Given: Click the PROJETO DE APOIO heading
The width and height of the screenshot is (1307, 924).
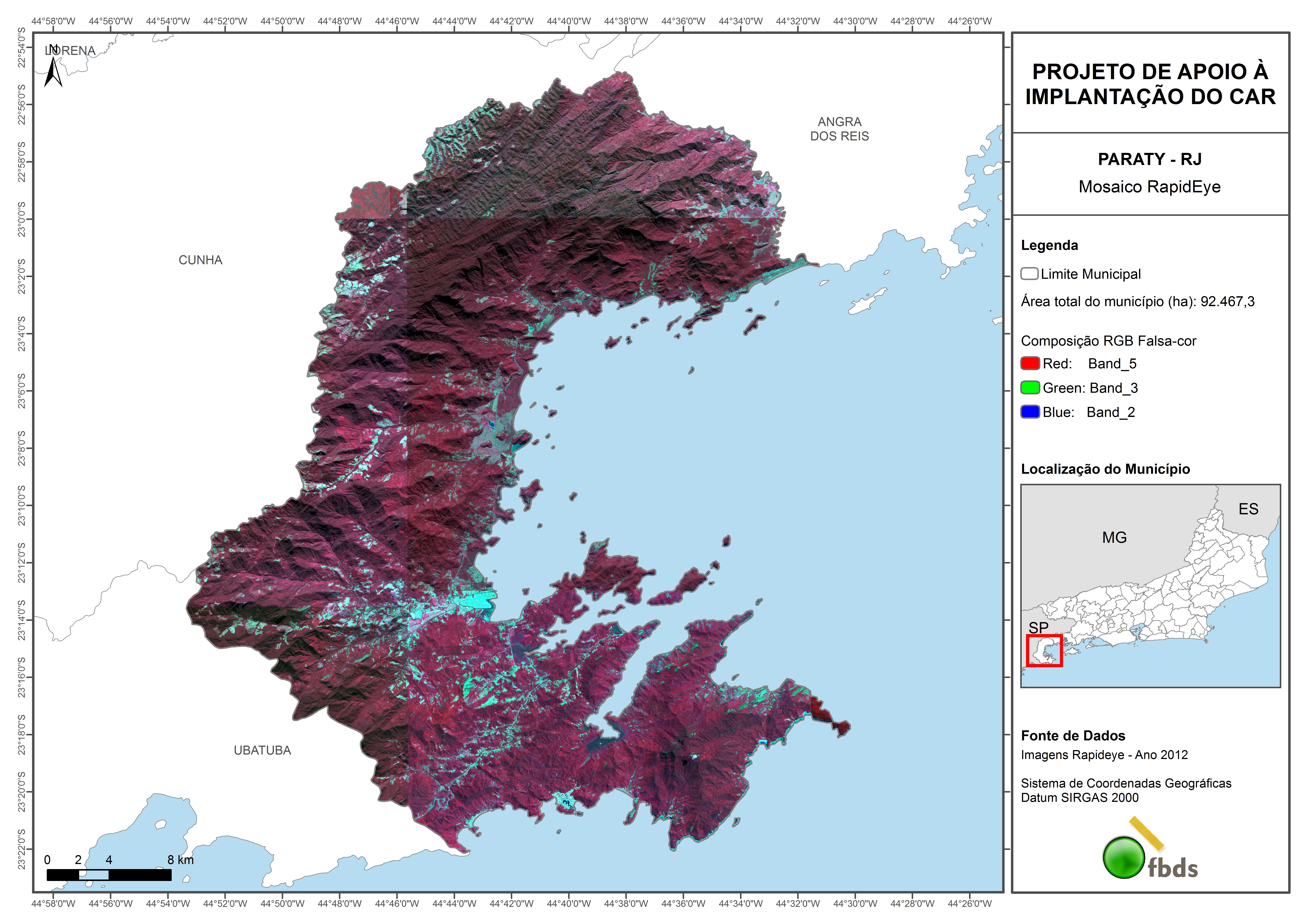Looking at the screenshot, I should (x=1150, y=84).
